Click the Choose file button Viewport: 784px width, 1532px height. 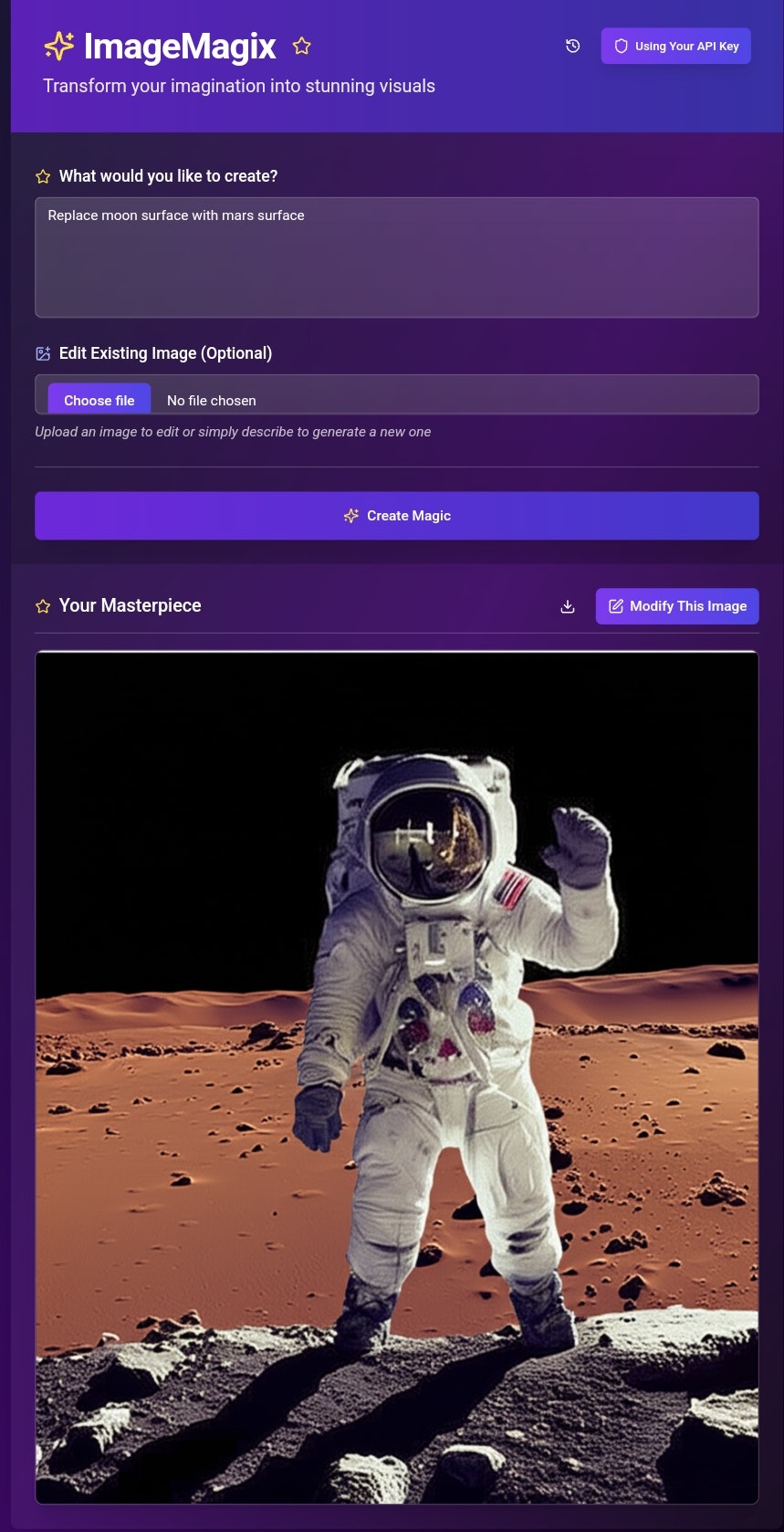(x=99, y=400)
